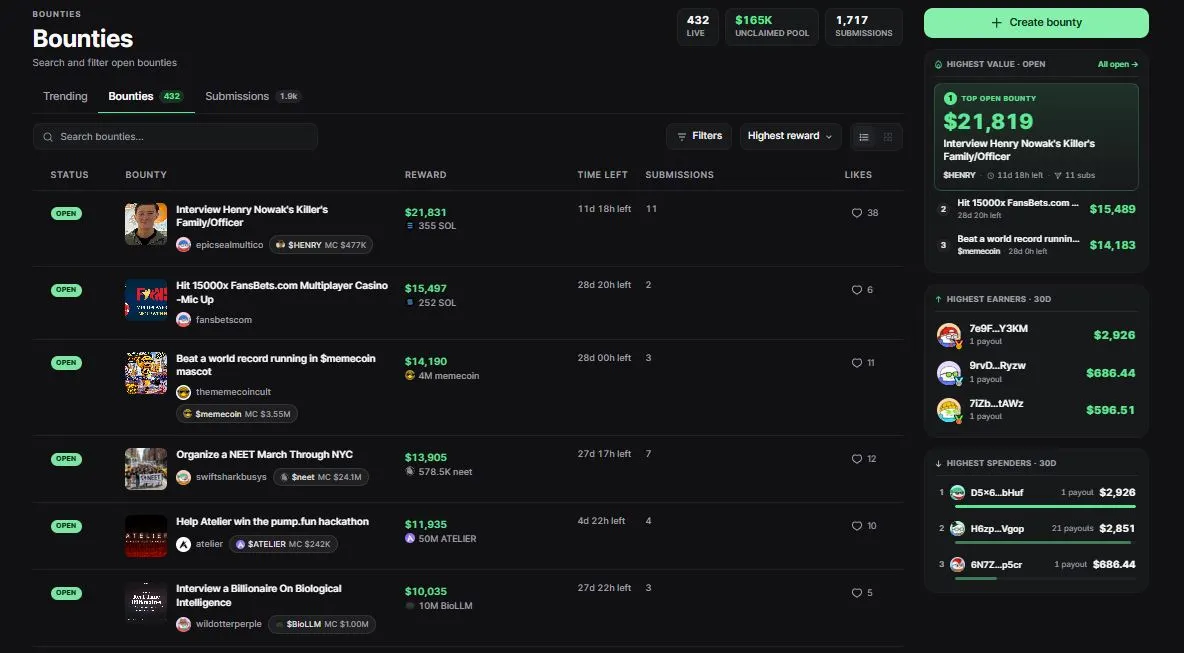Open atelier user avatar
This screenshot has height=653, width=1184.
[183, 544]
